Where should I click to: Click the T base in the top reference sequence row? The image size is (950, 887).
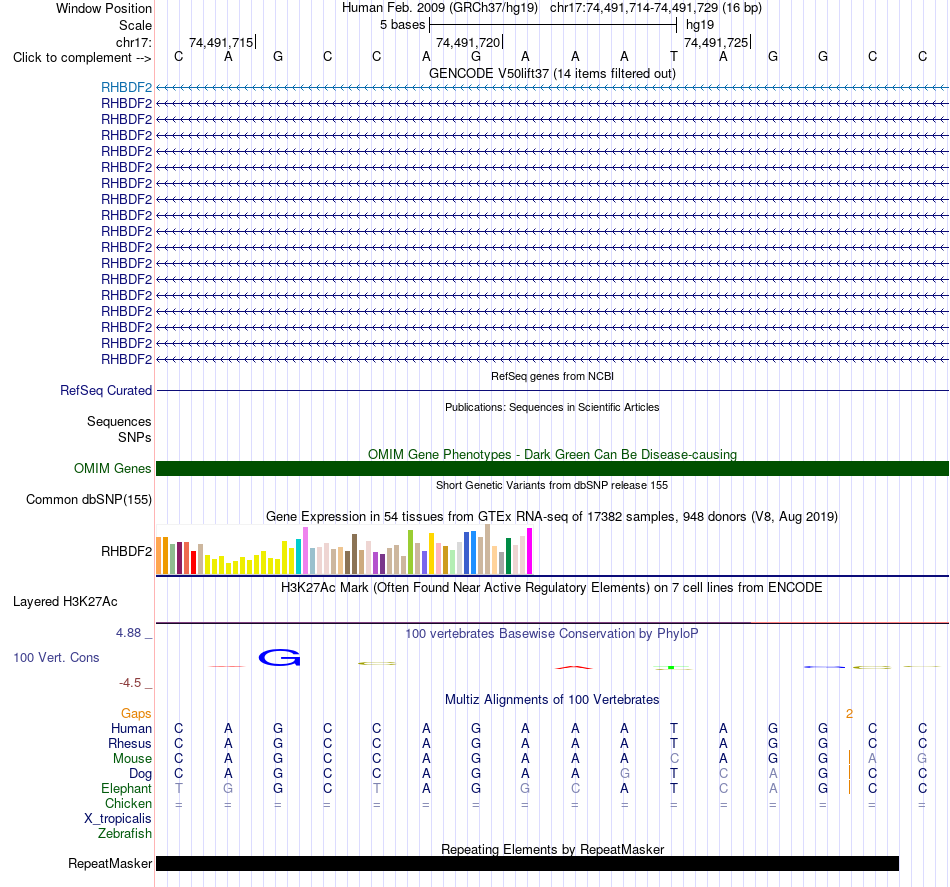[x=674, y=56]
